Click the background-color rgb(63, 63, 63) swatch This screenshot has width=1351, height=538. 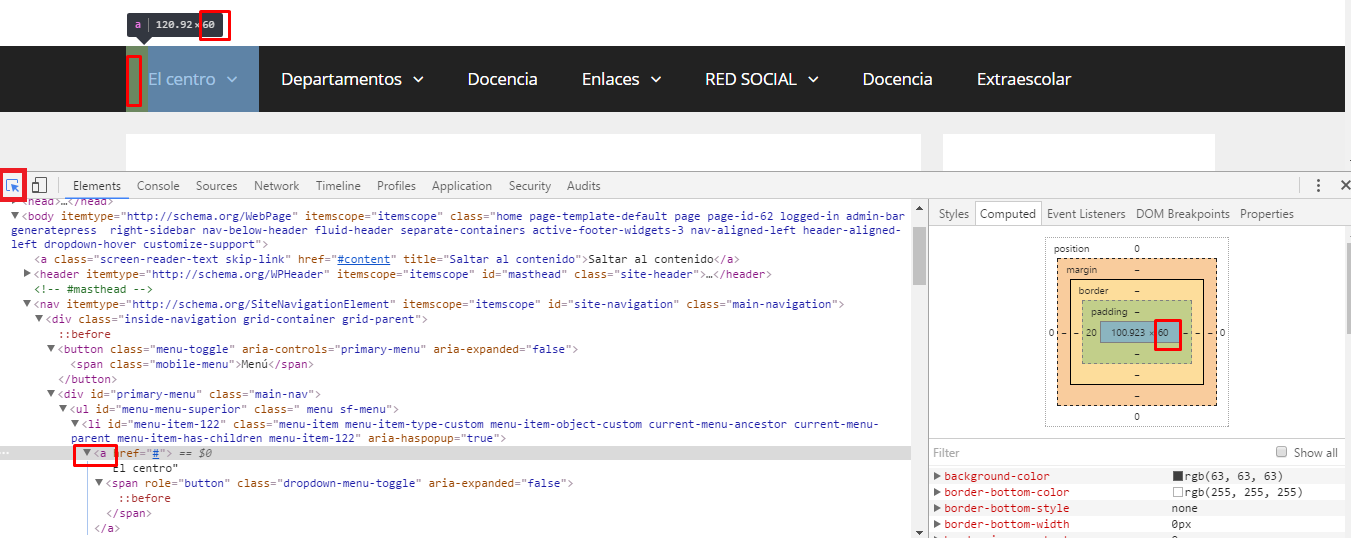pyautogui.click(x=1178, y=476)
